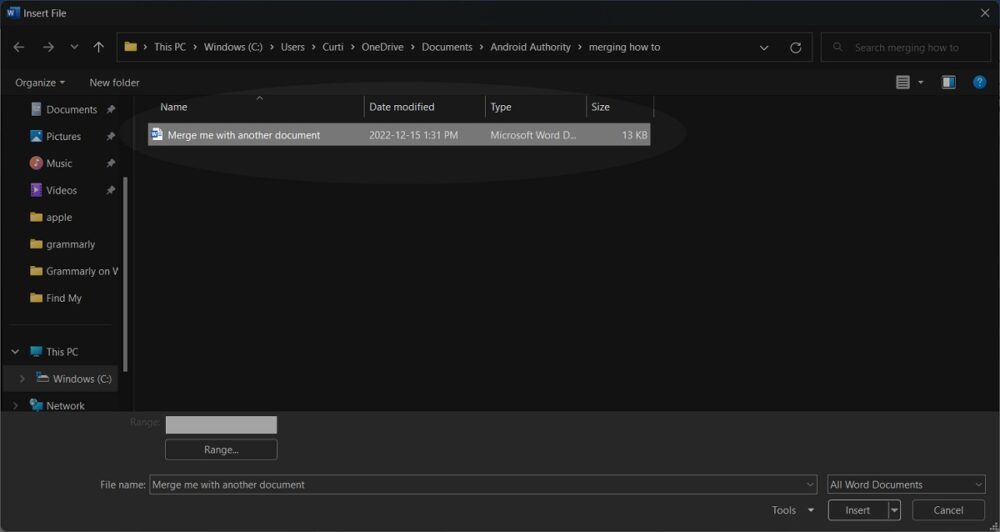Expand the Network tree node
This screenshot has width=1000, height=532.
tap(15, 406)
